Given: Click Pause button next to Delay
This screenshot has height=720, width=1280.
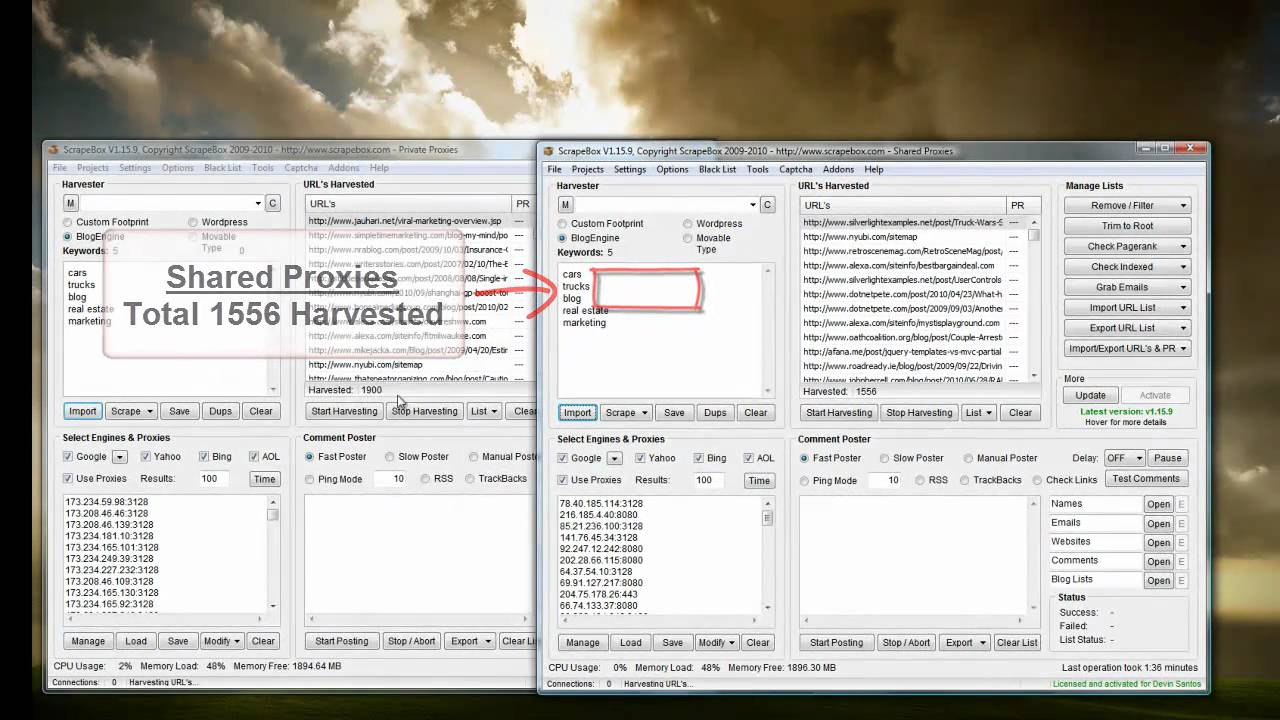Looking at the screenshot, I should (x=1167, y=458).
